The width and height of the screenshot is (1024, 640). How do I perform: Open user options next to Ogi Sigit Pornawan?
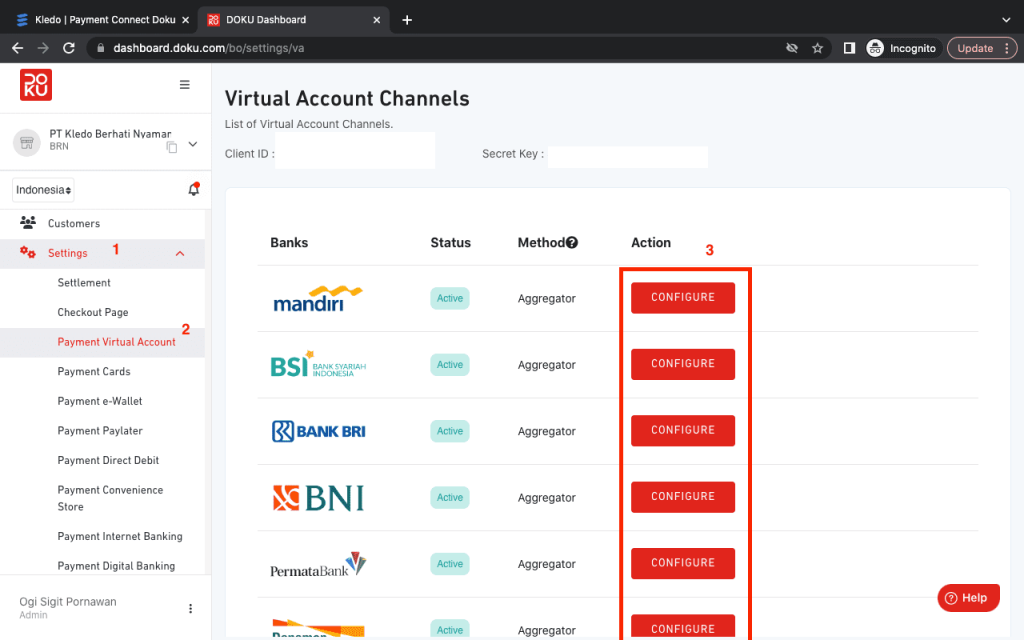pos(191,609)
